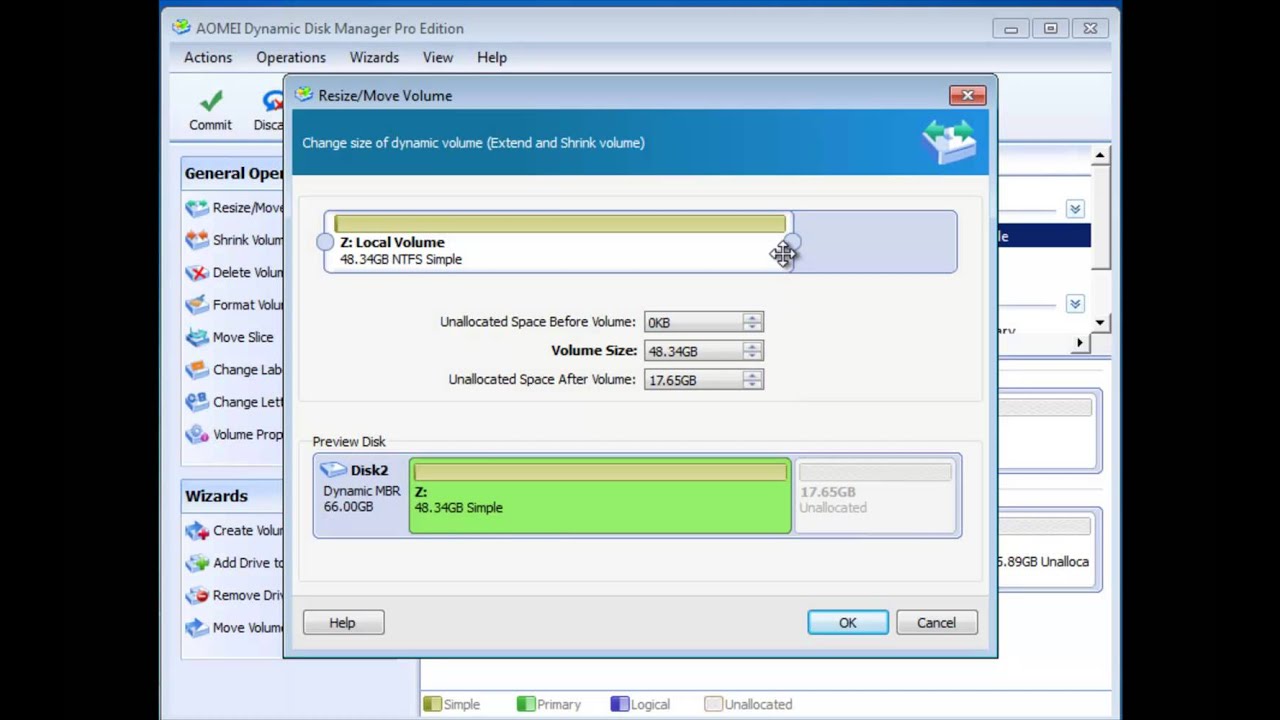Decrease the Volume Size value
1280x720 pixels.
click(752, 356)
